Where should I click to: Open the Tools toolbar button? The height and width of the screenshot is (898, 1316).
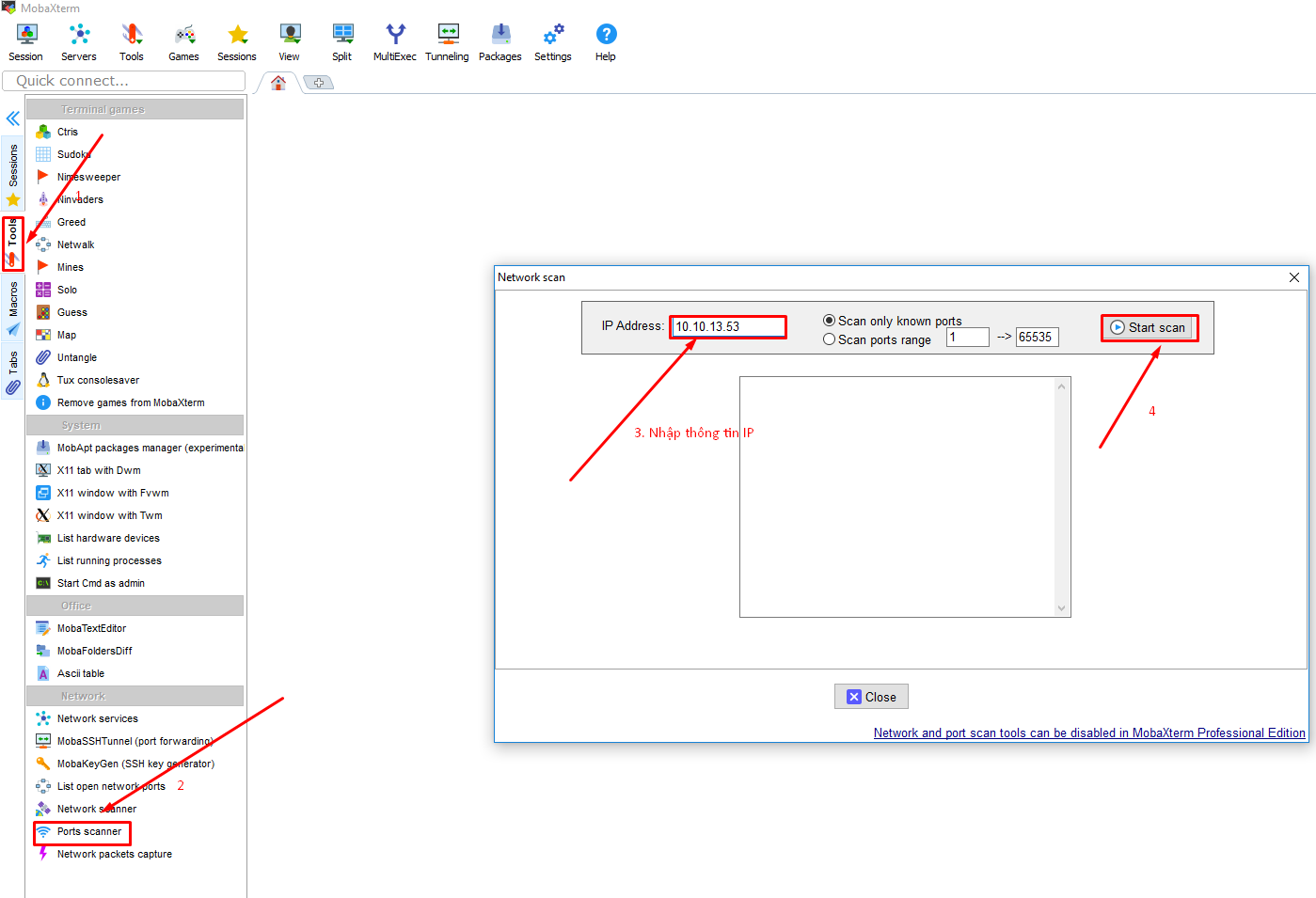tap(132, 42)
